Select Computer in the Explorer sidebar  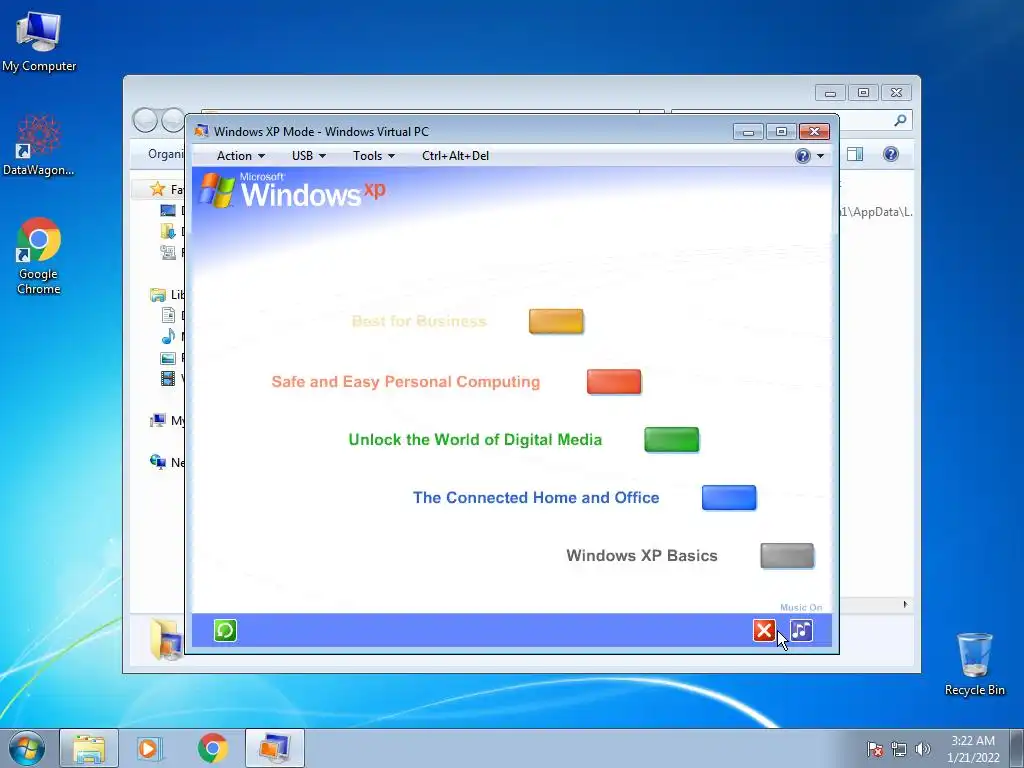(x=157, y=421)
